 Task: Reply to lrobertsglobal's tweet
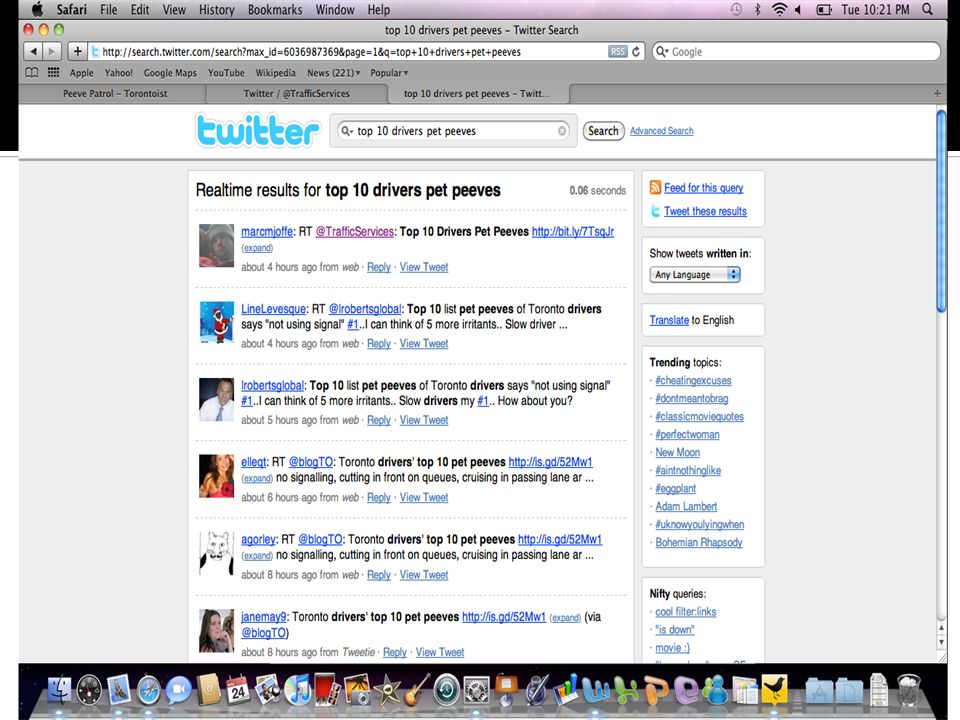point(378,420)
